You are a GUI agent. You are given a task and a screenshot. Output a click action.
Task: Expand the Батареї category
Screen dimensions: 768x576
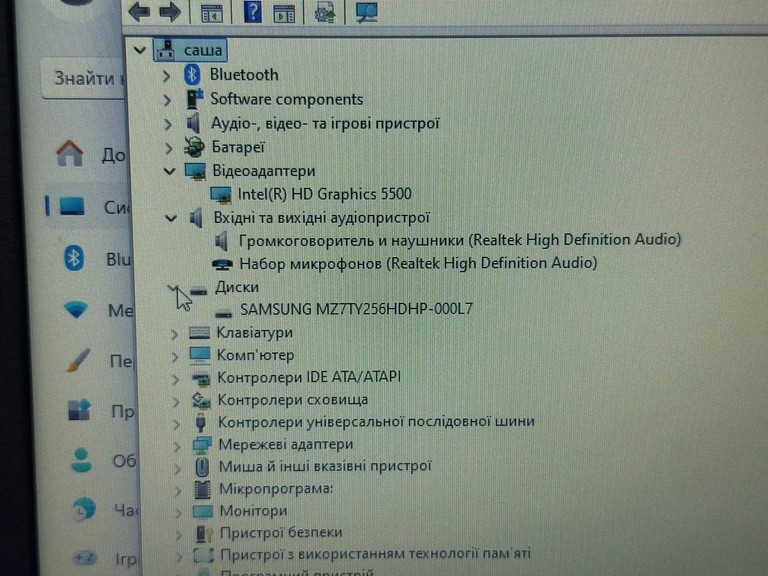coord(168,147)
